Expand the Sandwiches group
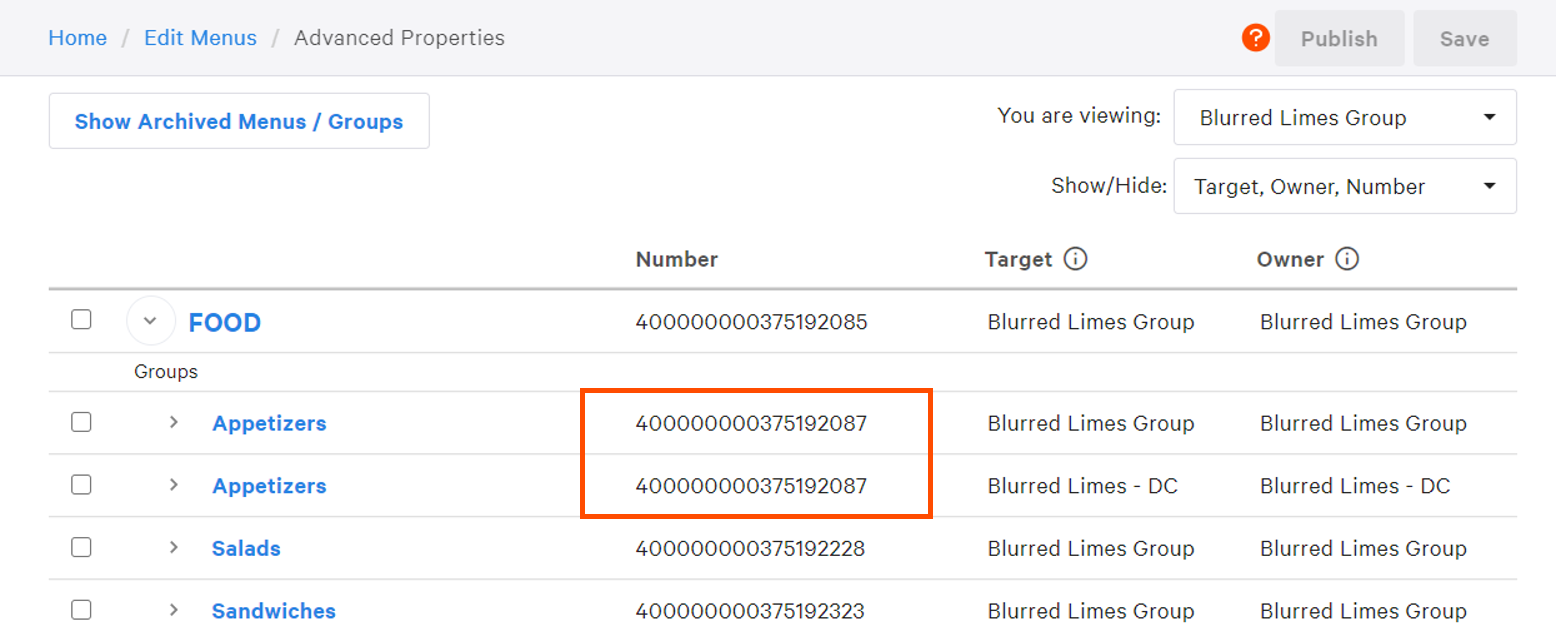1556x641 pixels. [174, 609]
